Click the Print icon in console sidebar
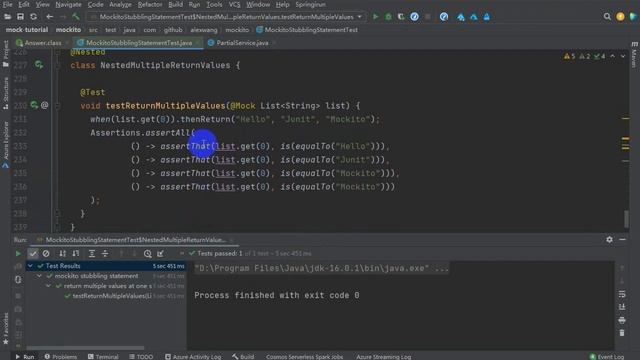The height and width of the screenshot is (360, 640). pyautogui.click(x=622, y=320)
